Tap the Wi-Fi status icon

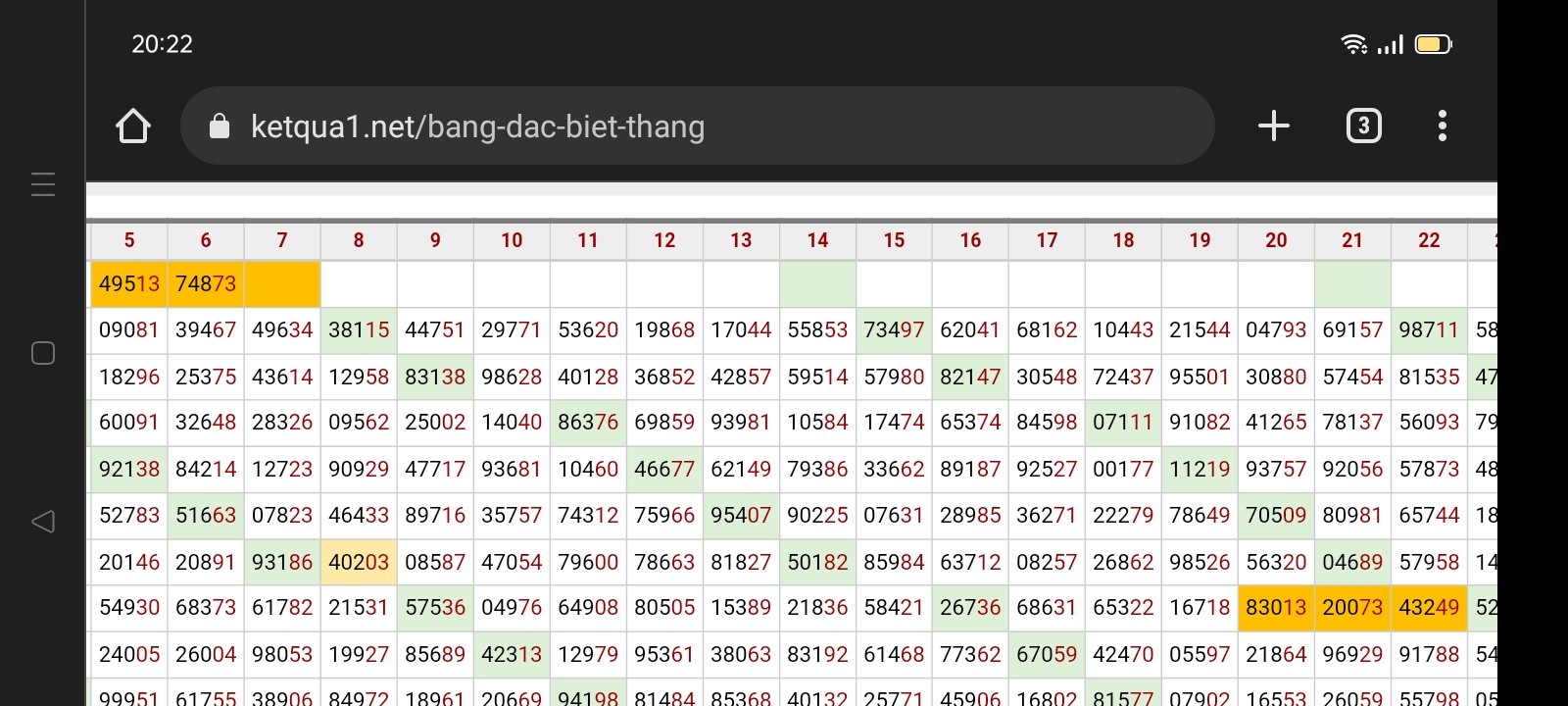click(1353, 44)
